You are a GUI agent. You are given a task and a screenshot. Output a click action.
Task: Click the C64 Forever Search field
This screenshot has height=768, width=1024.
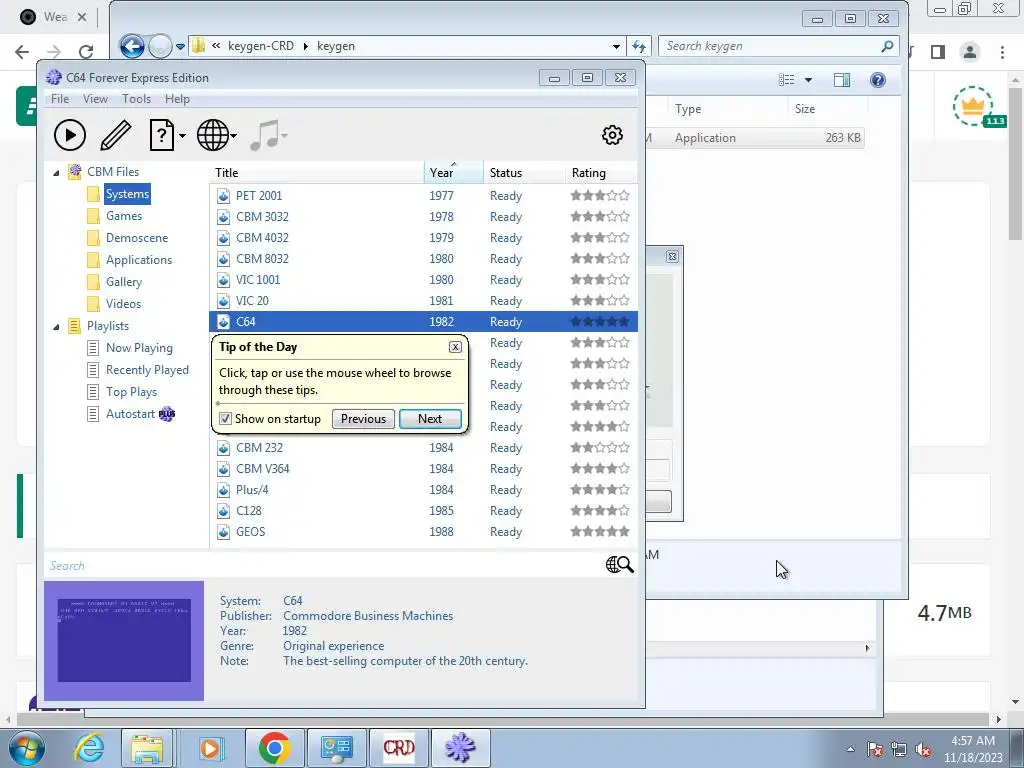(x=325, y=566)
